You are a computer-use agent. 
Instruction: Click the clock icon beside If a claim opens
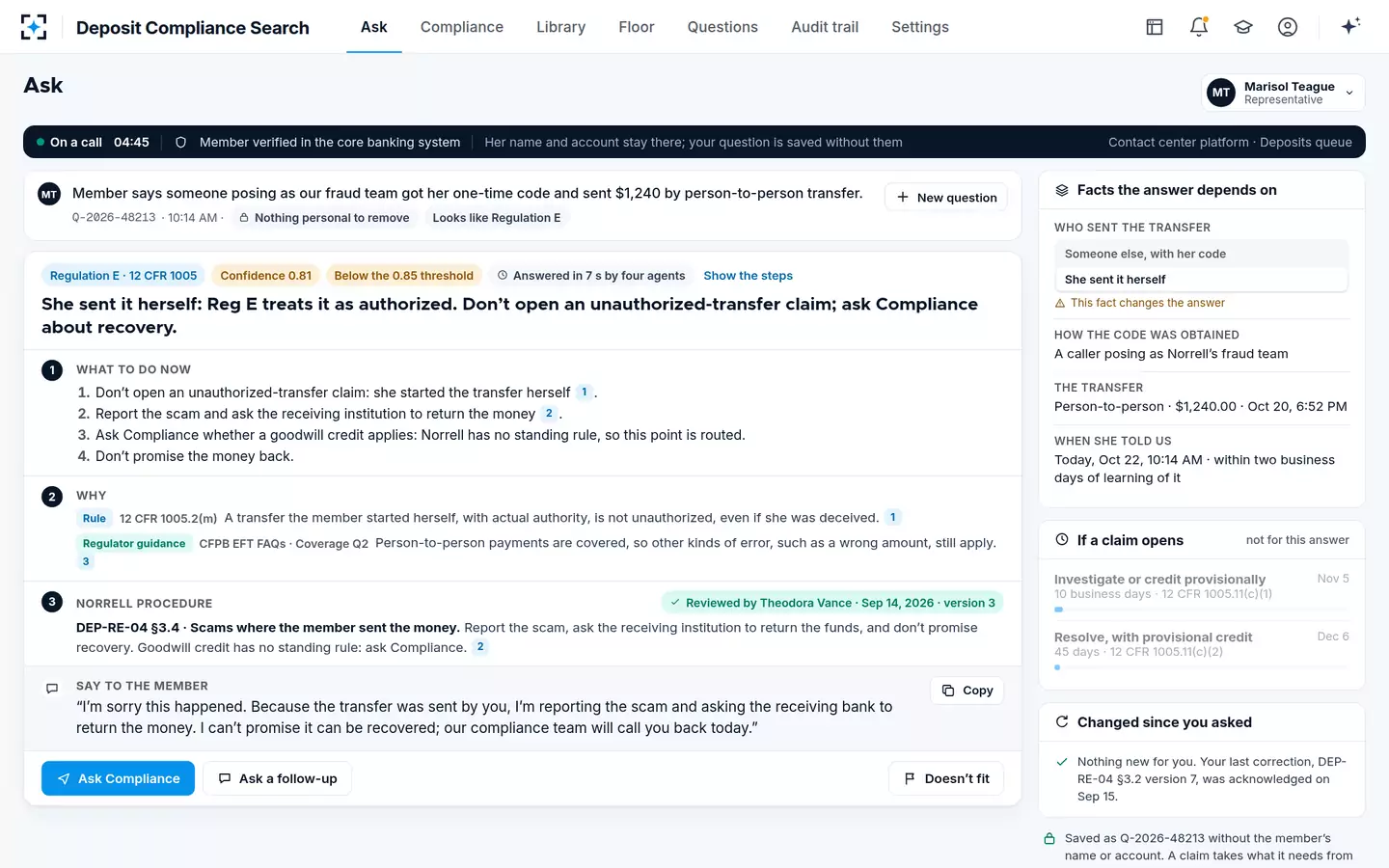tap(1062, 540)
